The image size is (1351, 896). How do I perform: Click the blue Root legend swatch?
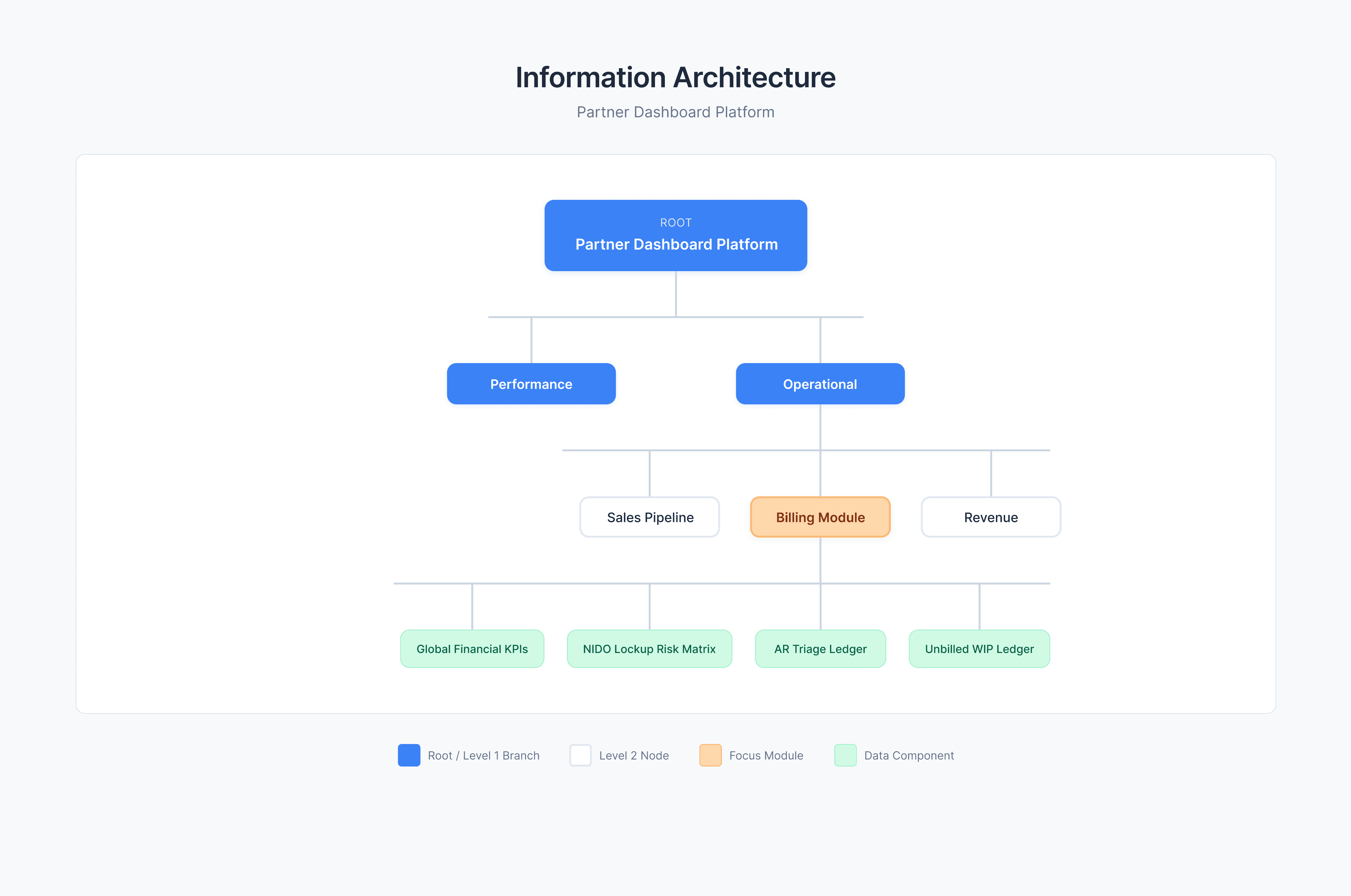click(x=409, y=756)
